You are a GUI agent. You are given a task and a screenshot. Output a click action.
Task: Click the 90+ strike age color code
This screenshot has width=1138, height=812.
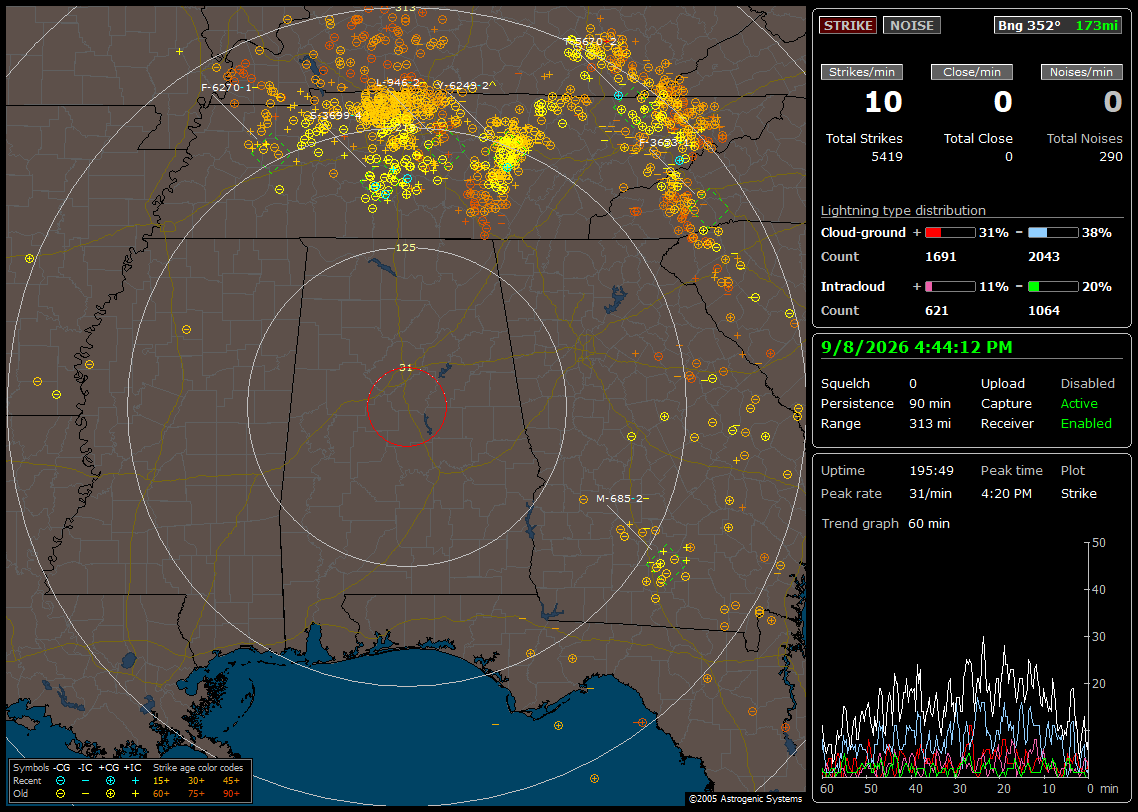(232, 794)
